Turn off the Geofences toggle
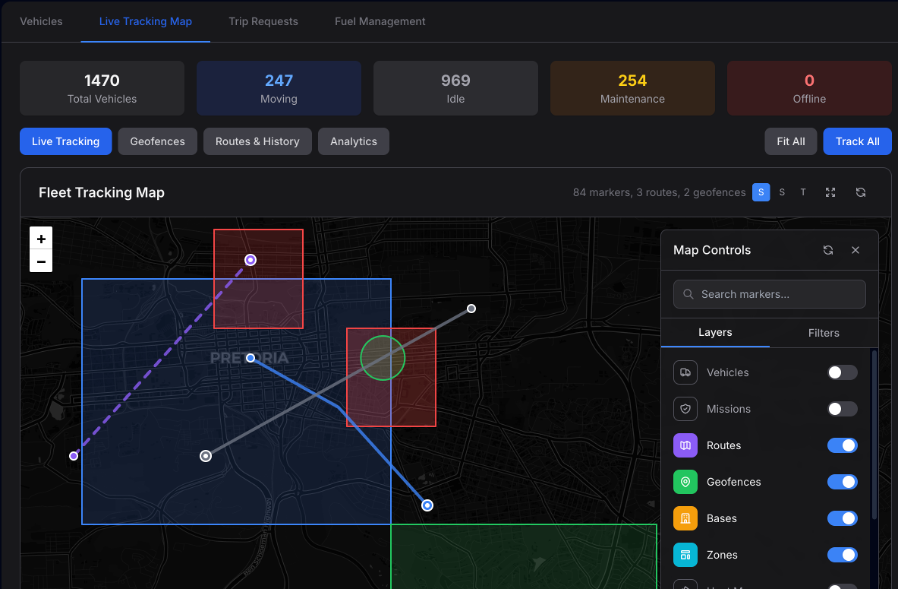Viewport: 898px width, 590px height. pos(842,481)
